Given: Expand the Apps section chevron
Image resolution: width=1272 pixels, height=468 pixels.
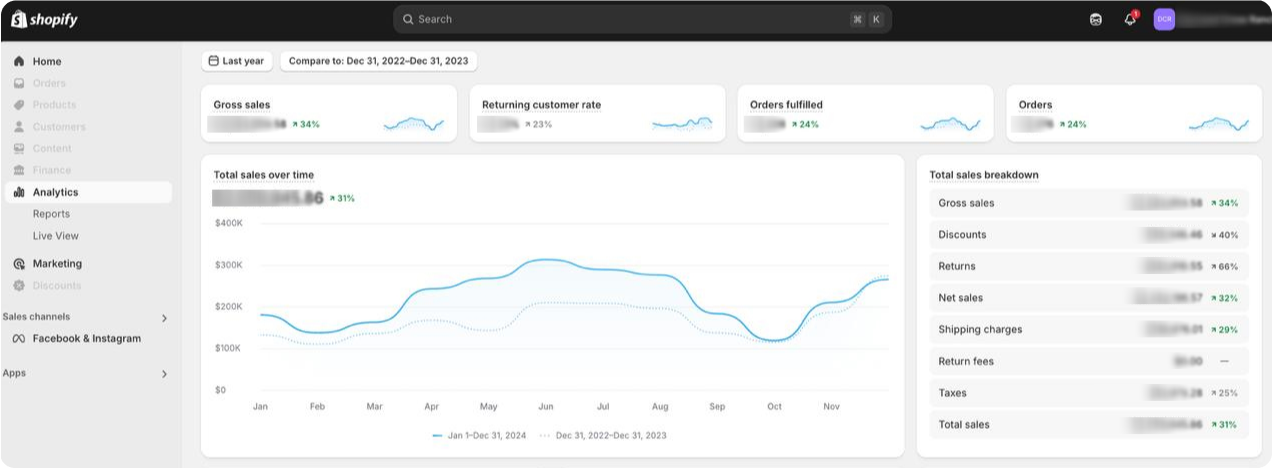Looking at the screenshot, I should (x=165, y=374).
